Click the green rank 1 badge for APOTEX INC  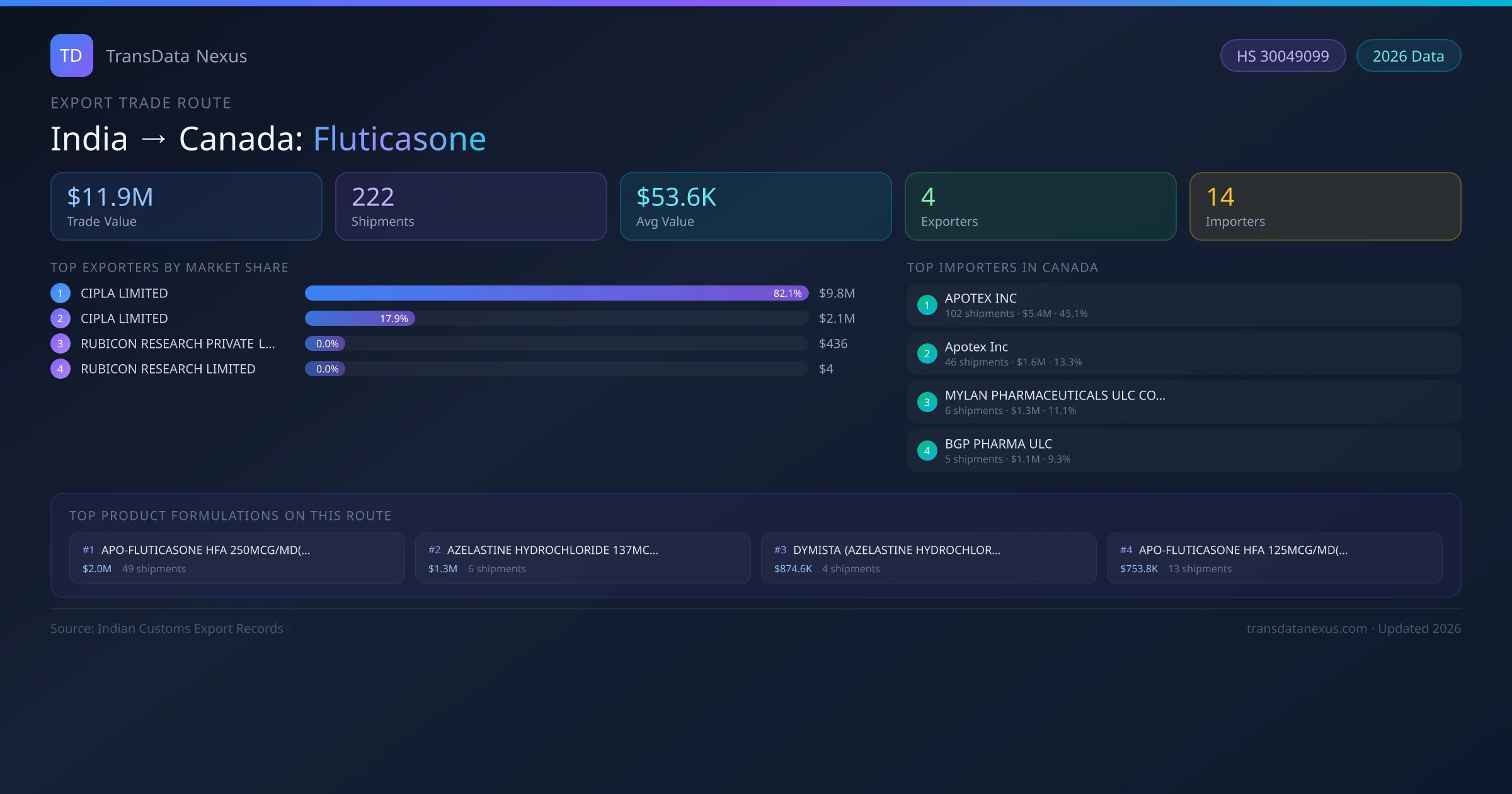927,305
